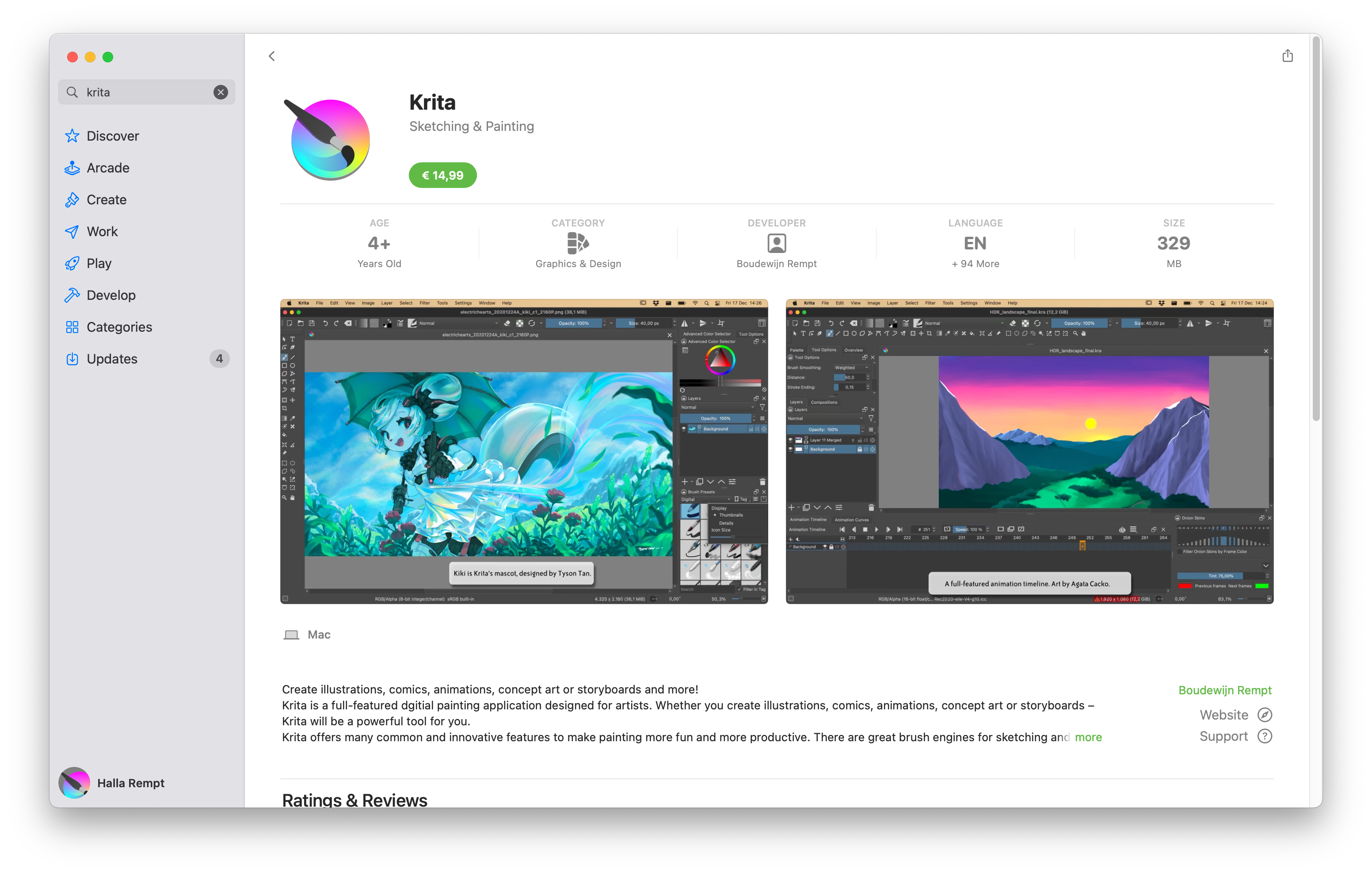The width and height of the screenshot is (1372, 873).
Task: Click the Ratings & Reviews section
Action: click(x=354, y=799)
